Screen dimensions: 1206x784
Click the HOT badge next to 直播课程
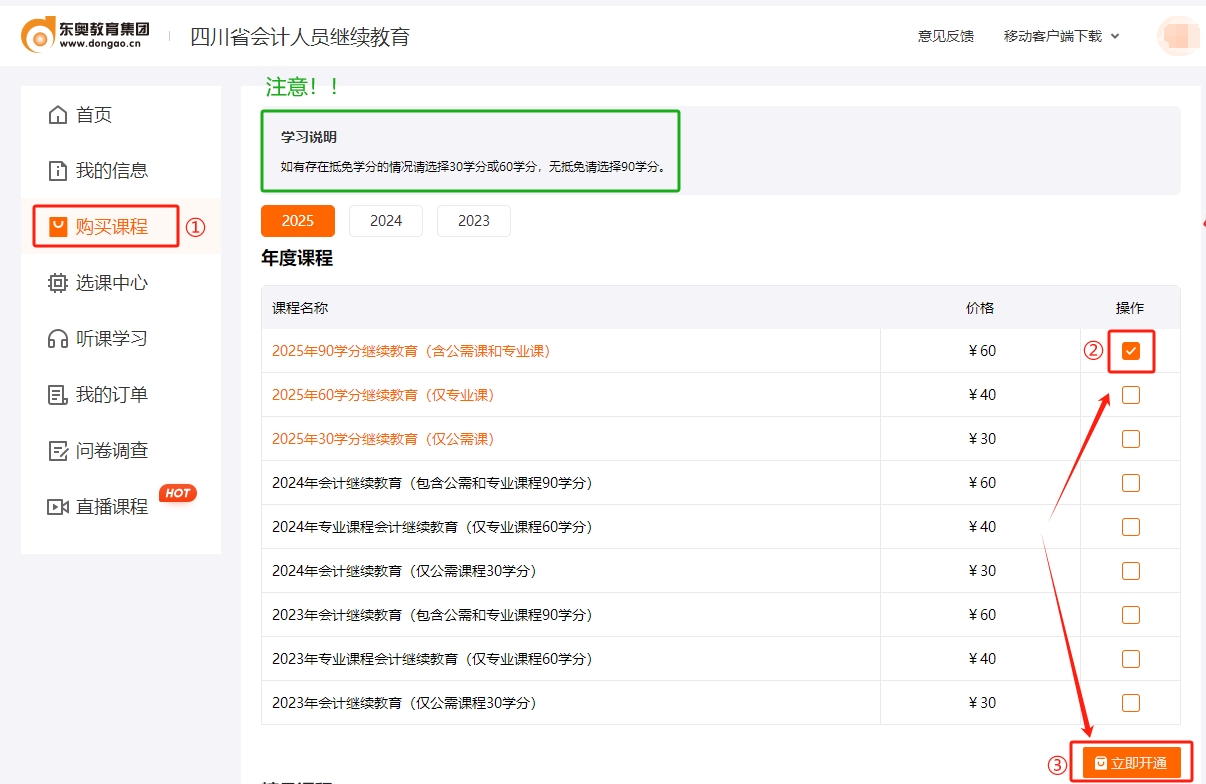tap(177, 492)
